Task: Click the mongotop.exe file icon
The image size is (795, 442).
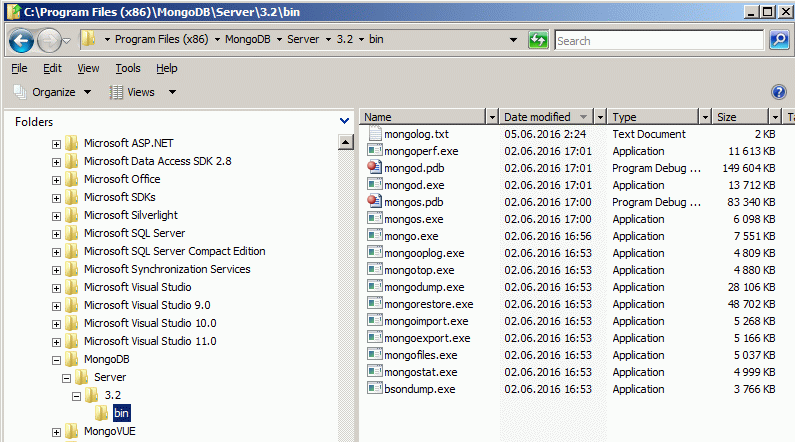Action: (375, 270)
